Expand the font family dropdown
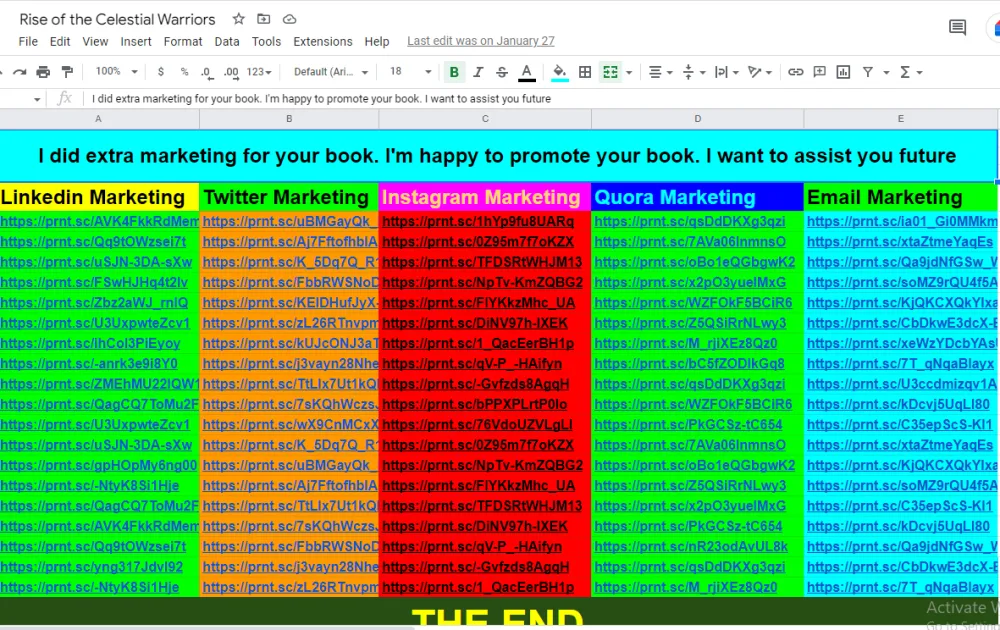The image size is (1000, 630). coord(331,72)
